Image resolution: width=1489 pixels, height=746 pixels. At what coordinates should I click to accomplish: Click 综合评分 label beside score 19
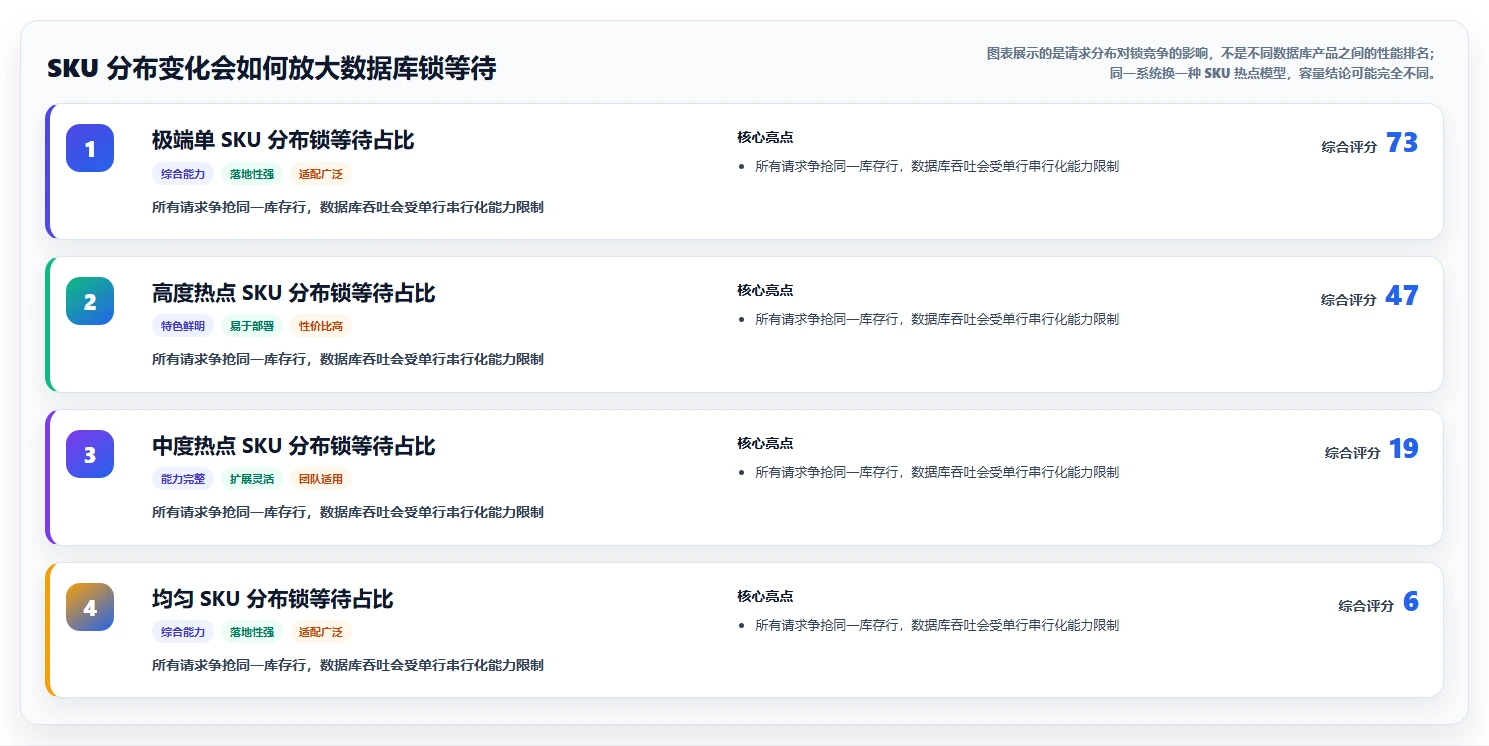(1353, 453)
